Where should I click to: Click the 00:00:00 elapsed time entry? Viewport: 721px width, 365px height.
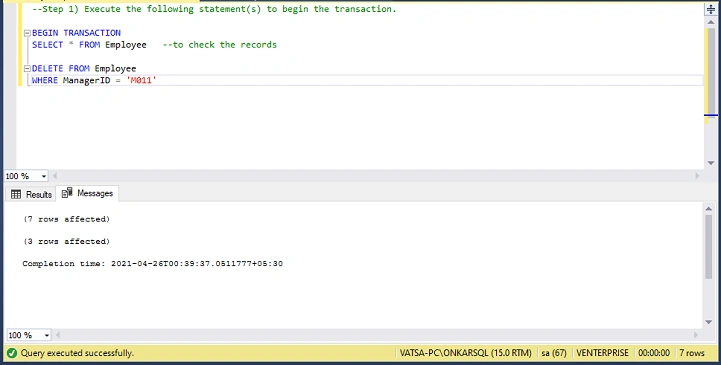(654, 353)
